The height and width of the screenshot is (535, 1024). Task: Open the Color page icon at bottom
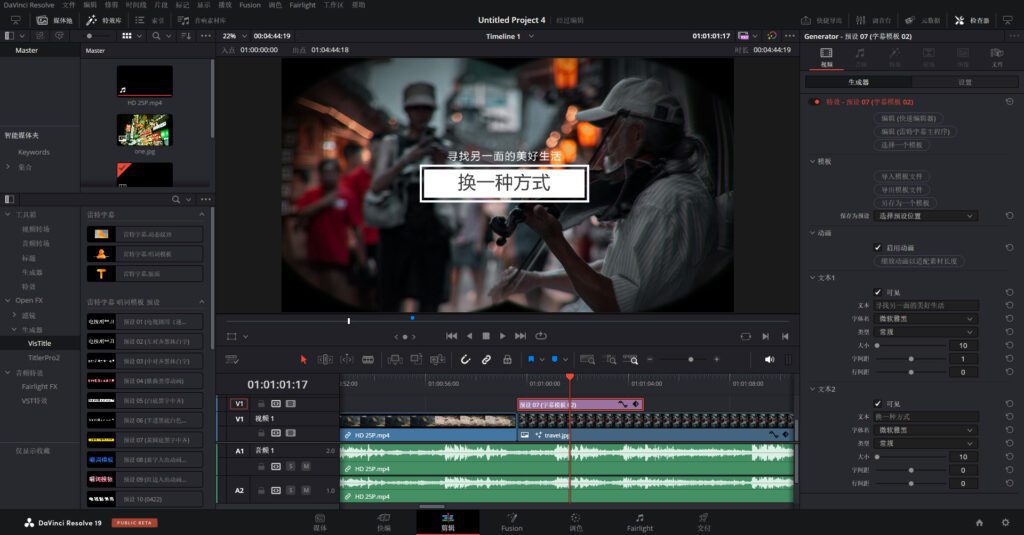point(575,518)
